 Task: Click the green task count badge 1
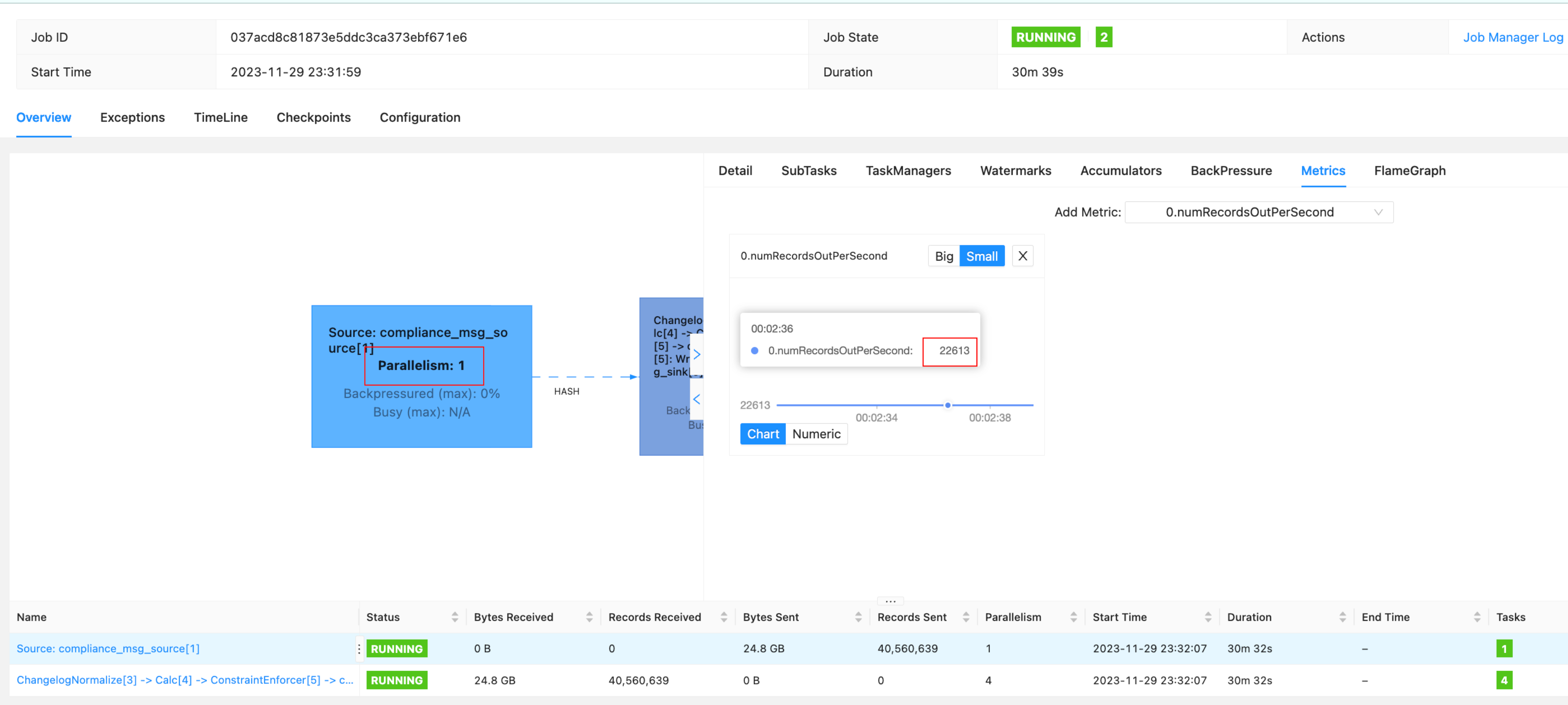(1503, 648)
